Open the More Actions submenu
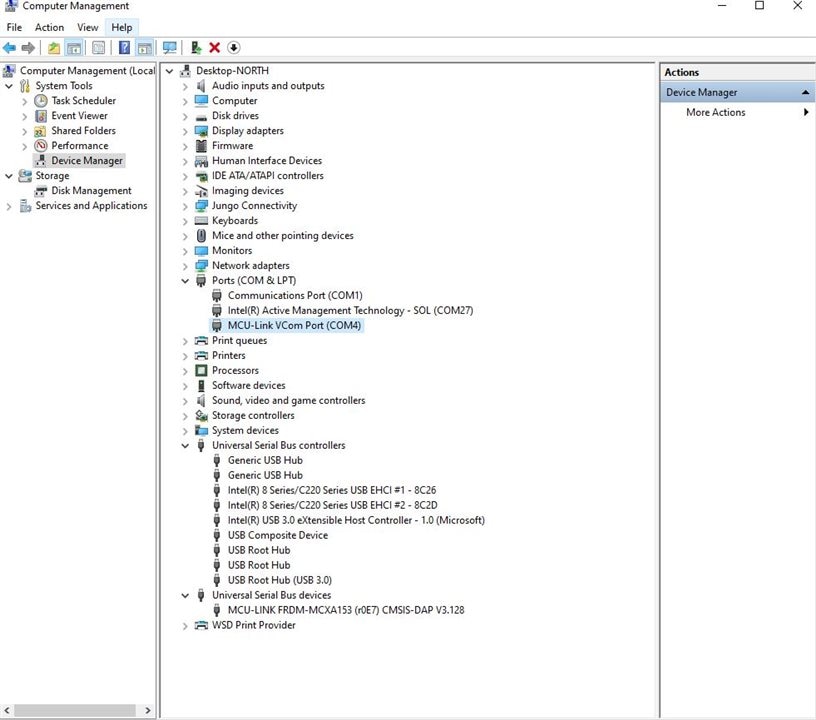 739,112
